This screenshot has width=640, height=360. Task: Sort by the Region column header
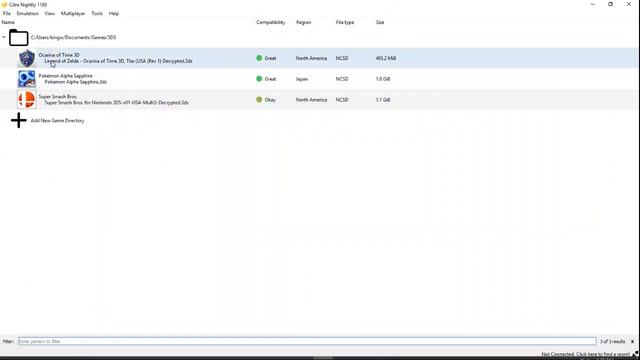[x=303, y=22]
